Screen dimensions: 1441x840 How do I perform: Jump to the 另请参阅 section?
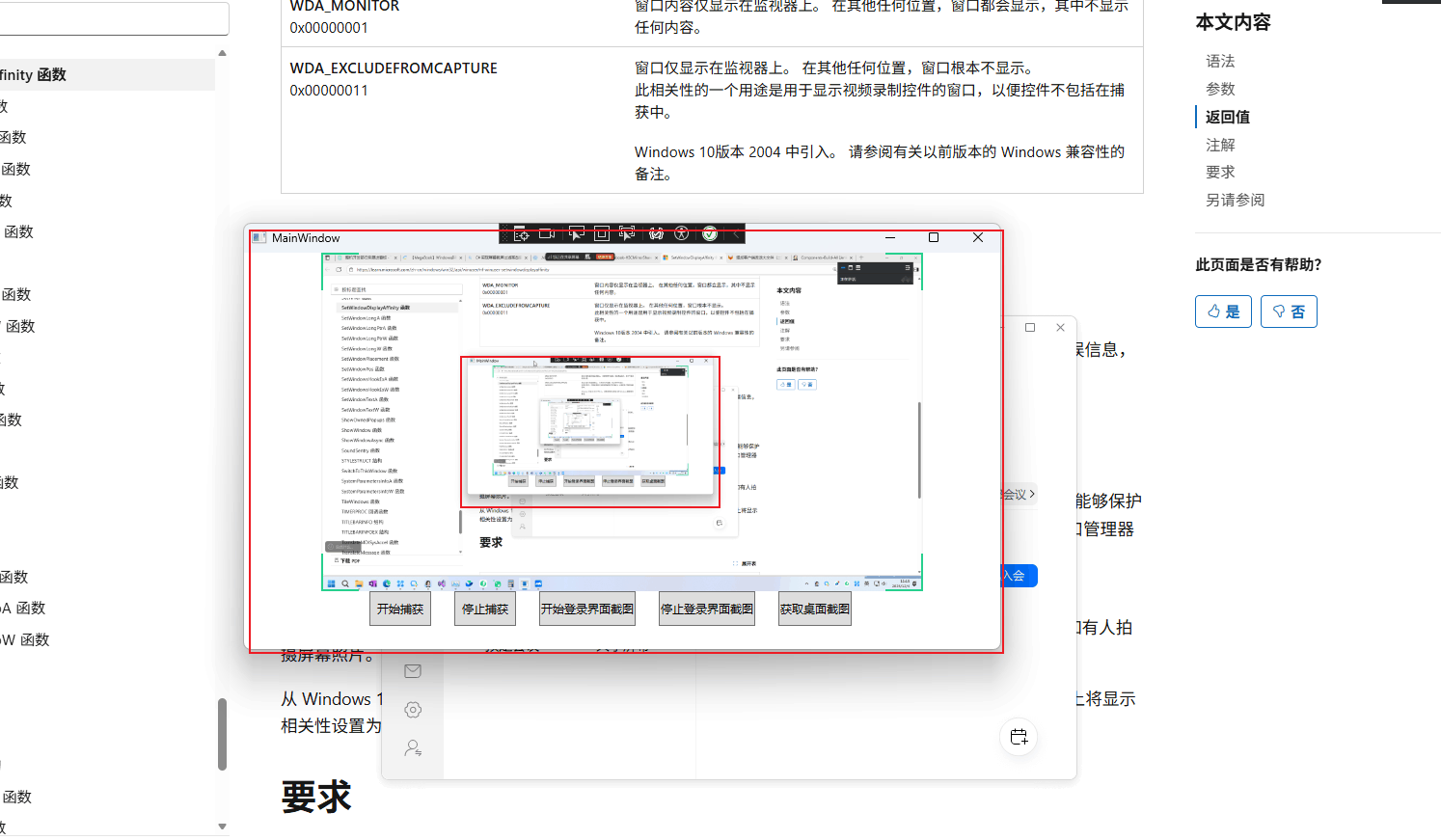[x=1235, y=200]
